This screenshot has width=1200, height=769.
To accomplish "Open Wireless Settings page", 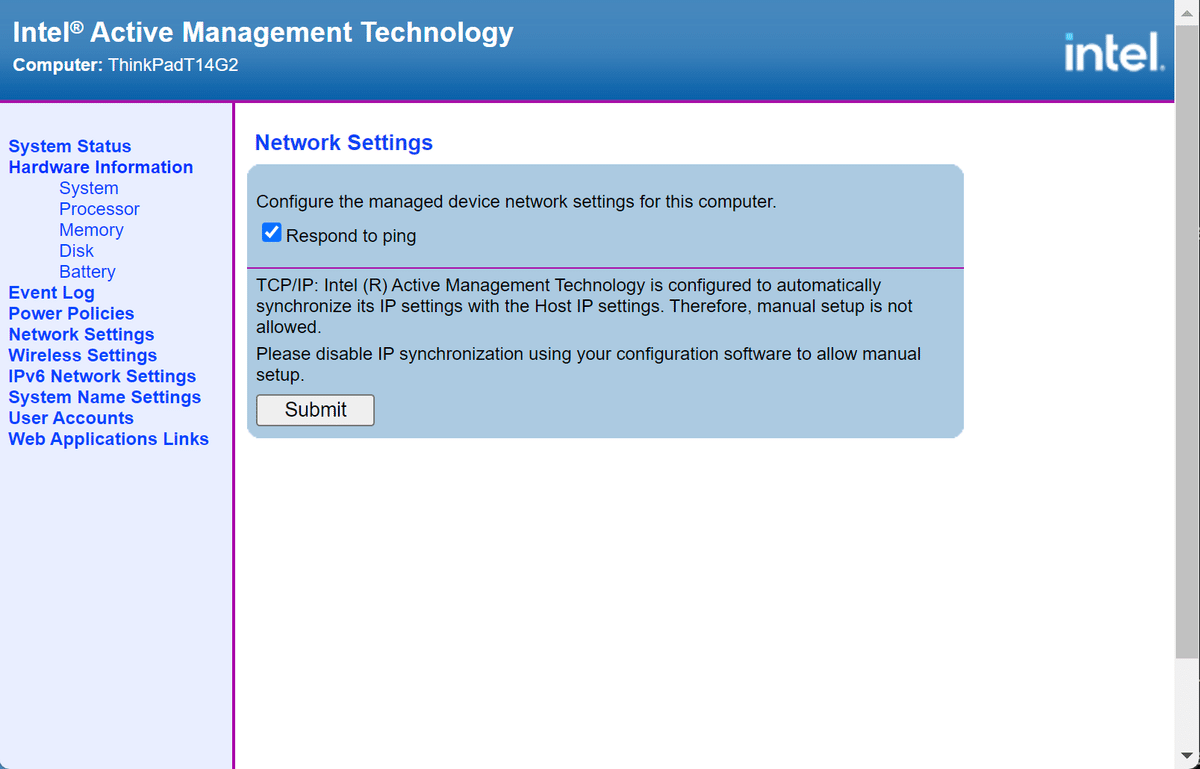I will click(x=83, y=356).
